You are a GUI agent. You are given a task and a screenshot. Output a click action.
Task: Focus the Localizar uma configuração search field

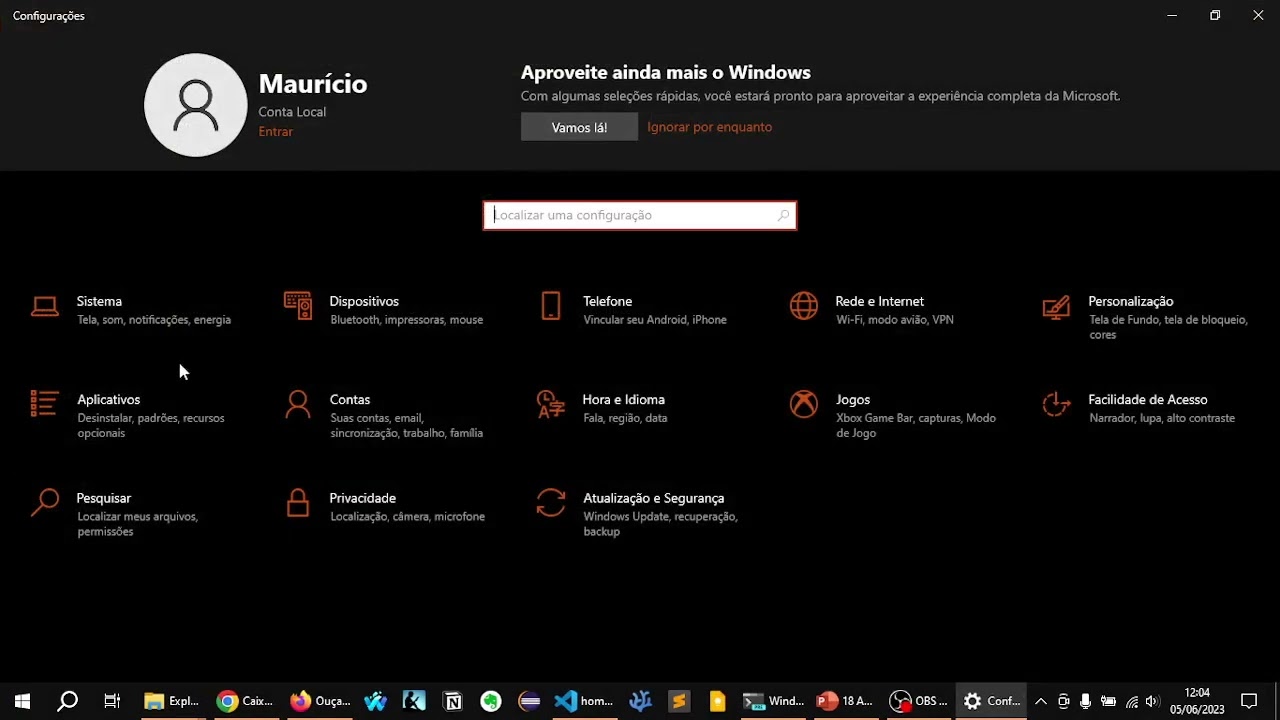(640, 215)
